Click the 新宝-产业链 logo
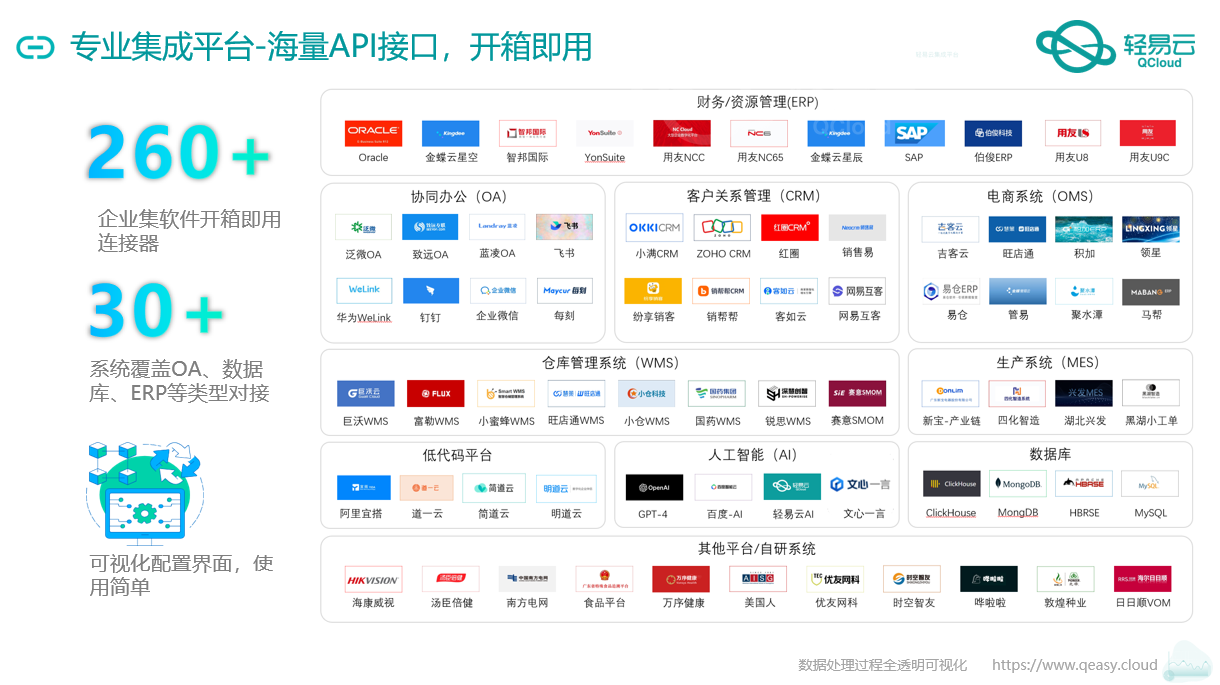The width and height of the screenshot is (1220, 685). tap(950, 392)
